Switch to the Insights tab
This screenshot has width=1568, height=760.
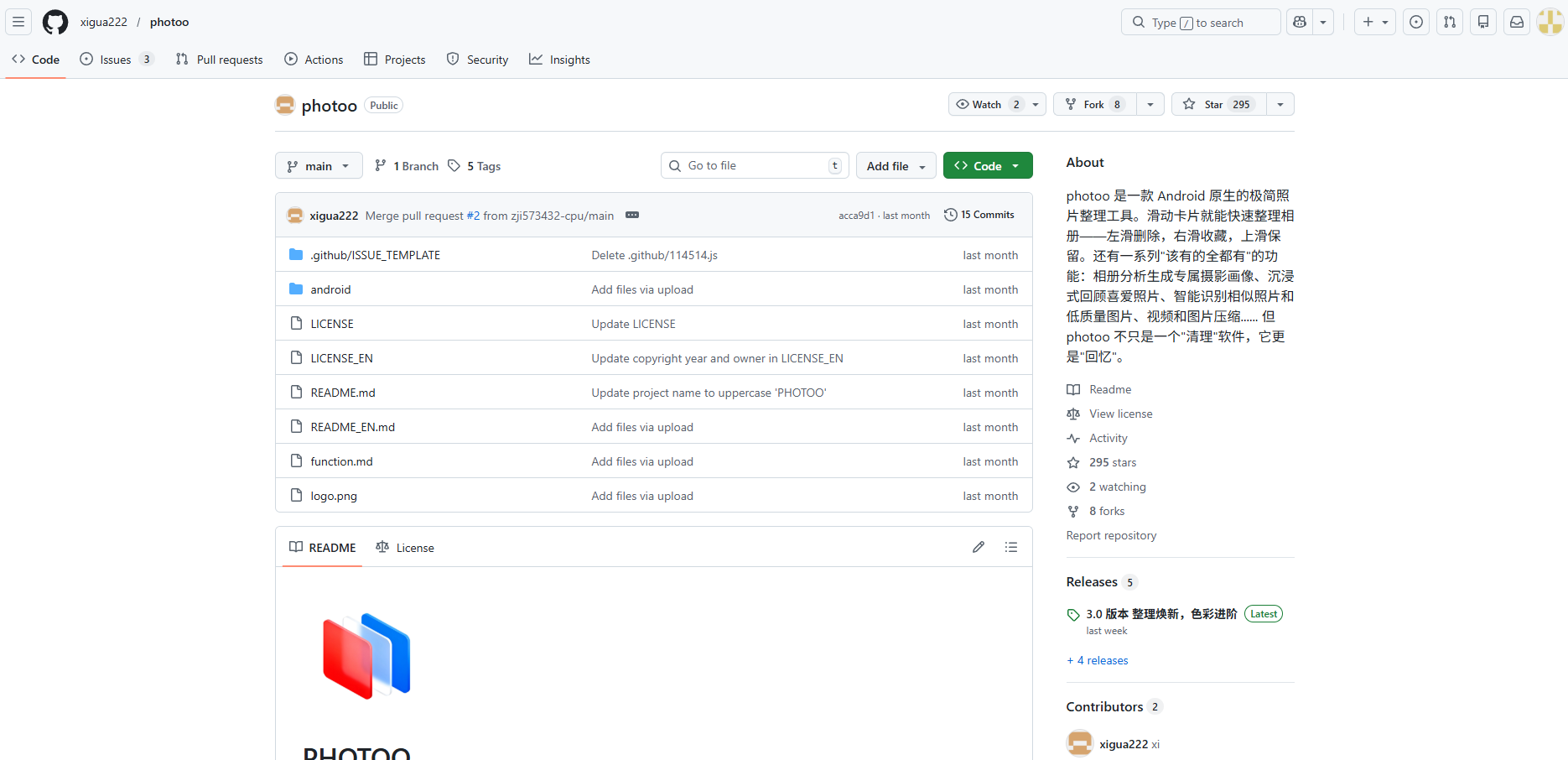[x=559, y=60]
